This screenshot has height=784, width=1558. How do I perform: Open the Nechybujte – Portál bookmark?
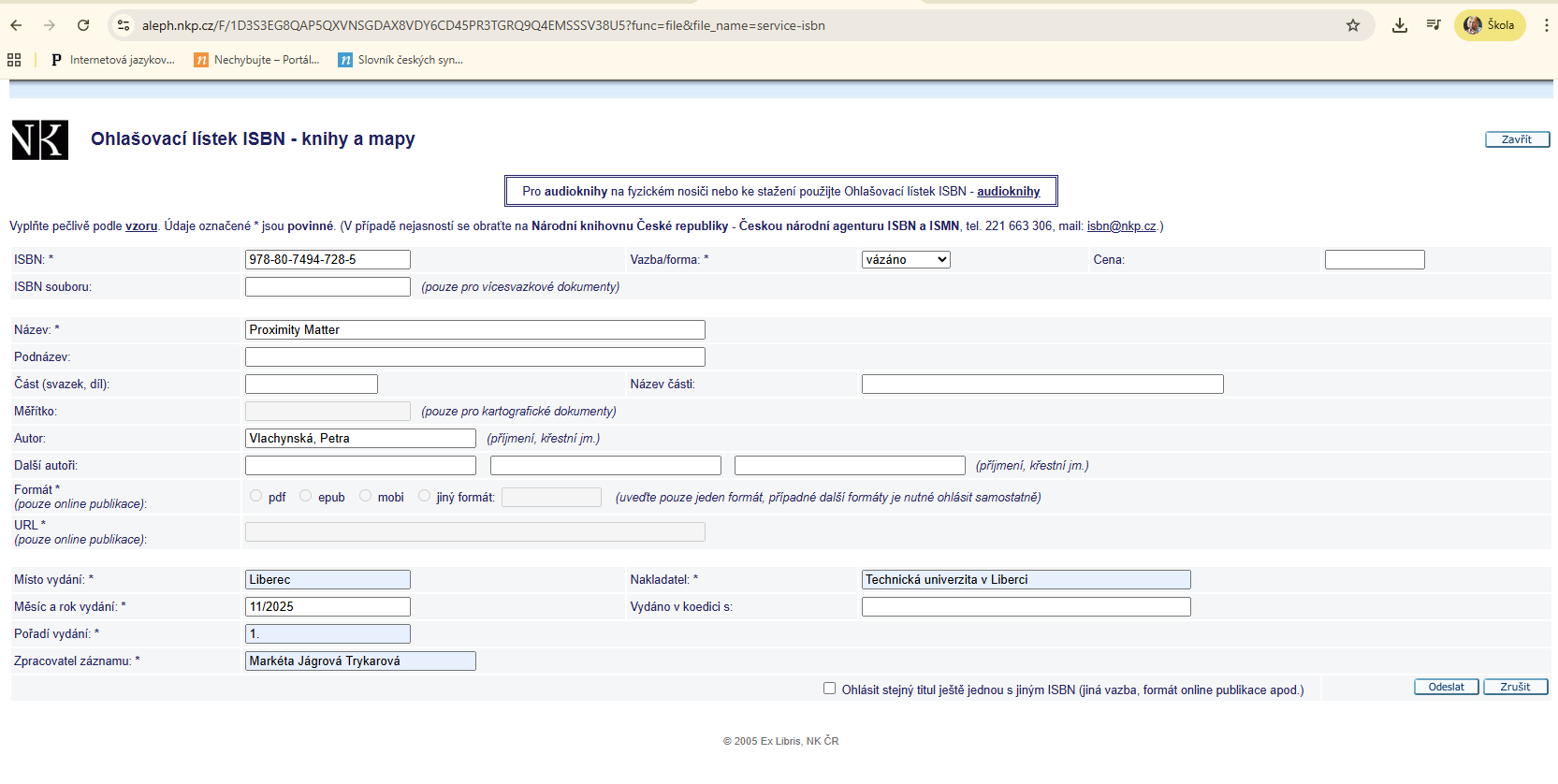click(257, 60)
